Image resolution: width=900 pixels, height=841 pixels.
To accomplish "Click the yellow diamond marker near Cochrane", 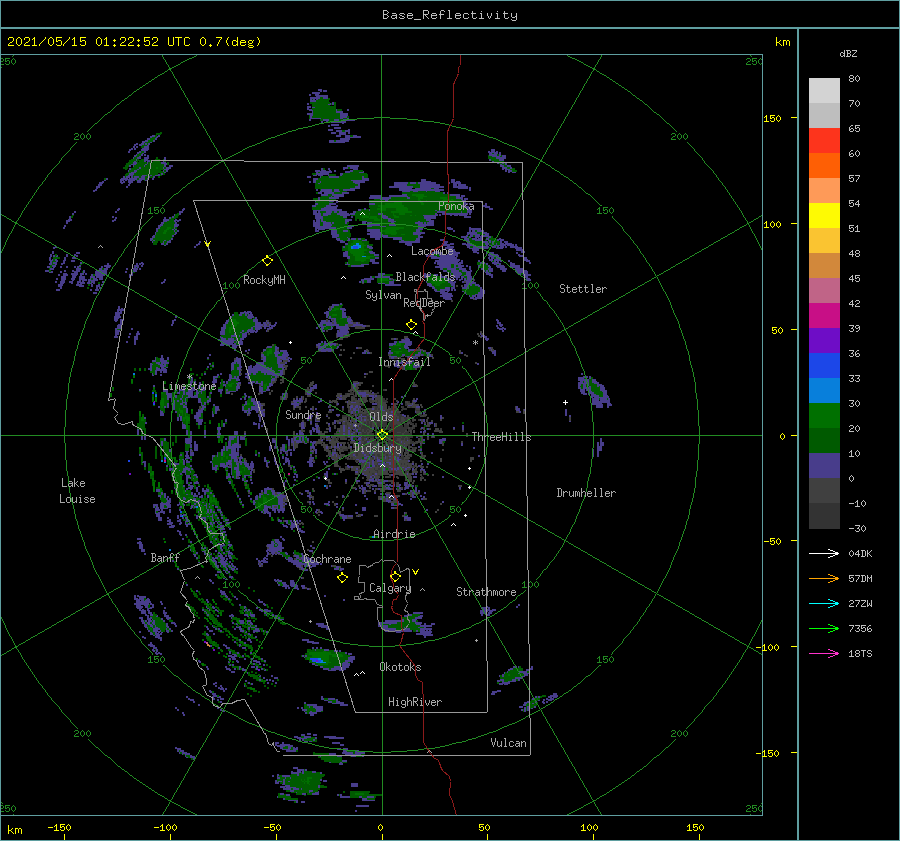I will [x=342, y=577].
